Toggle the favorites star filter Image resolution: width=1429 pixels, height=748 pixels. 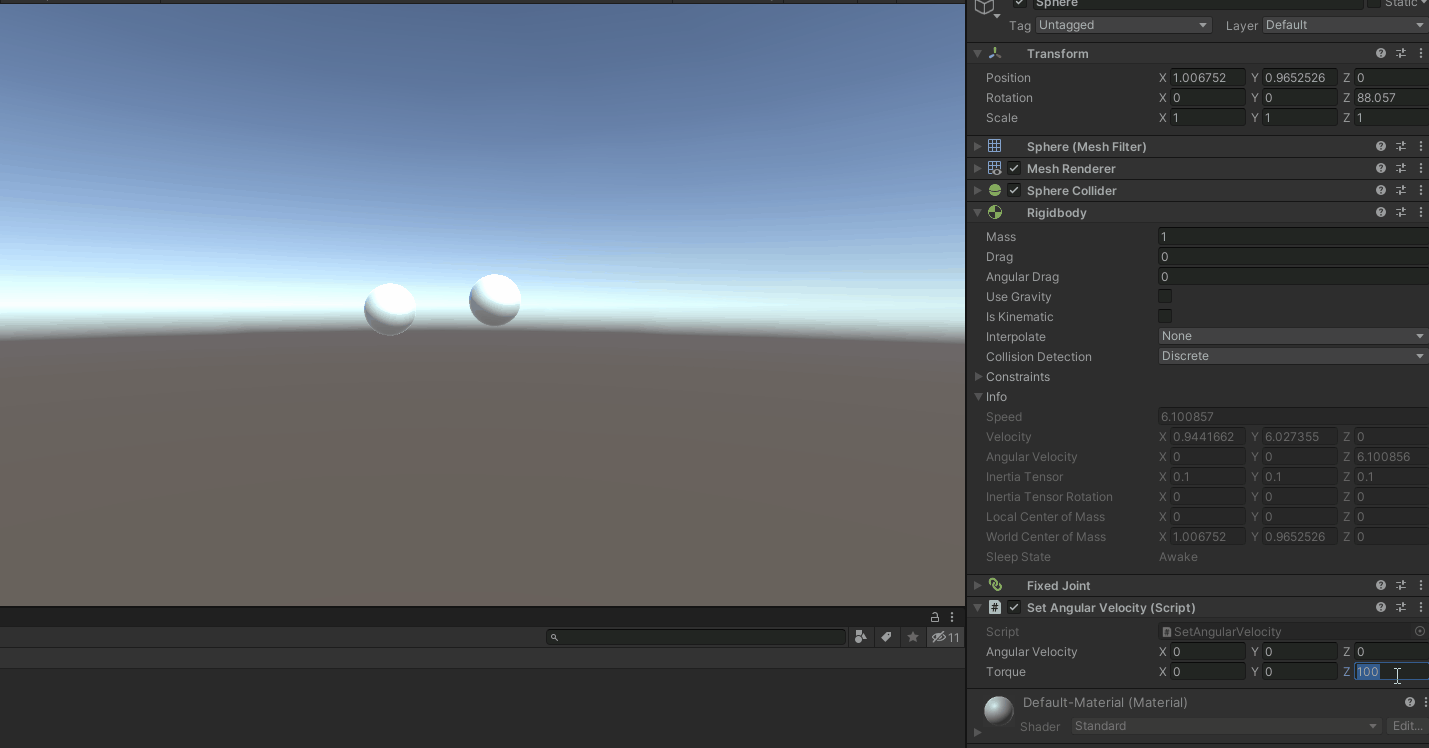[x=912, y=637]
